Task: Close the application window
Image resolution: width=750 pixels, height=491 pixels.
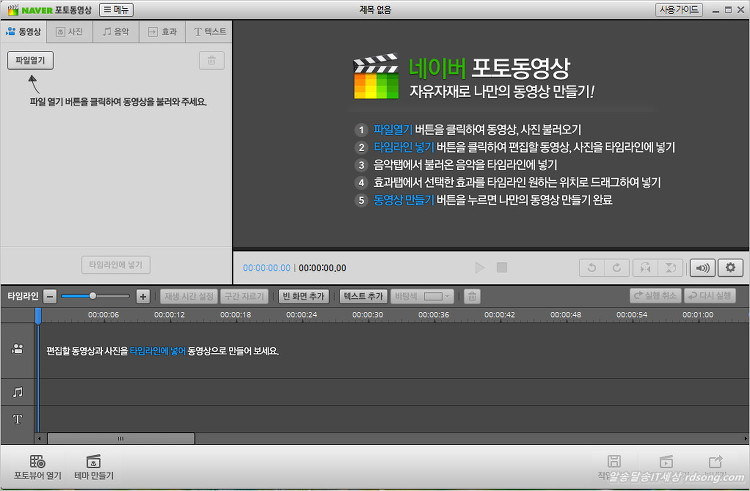Action: 740,10
